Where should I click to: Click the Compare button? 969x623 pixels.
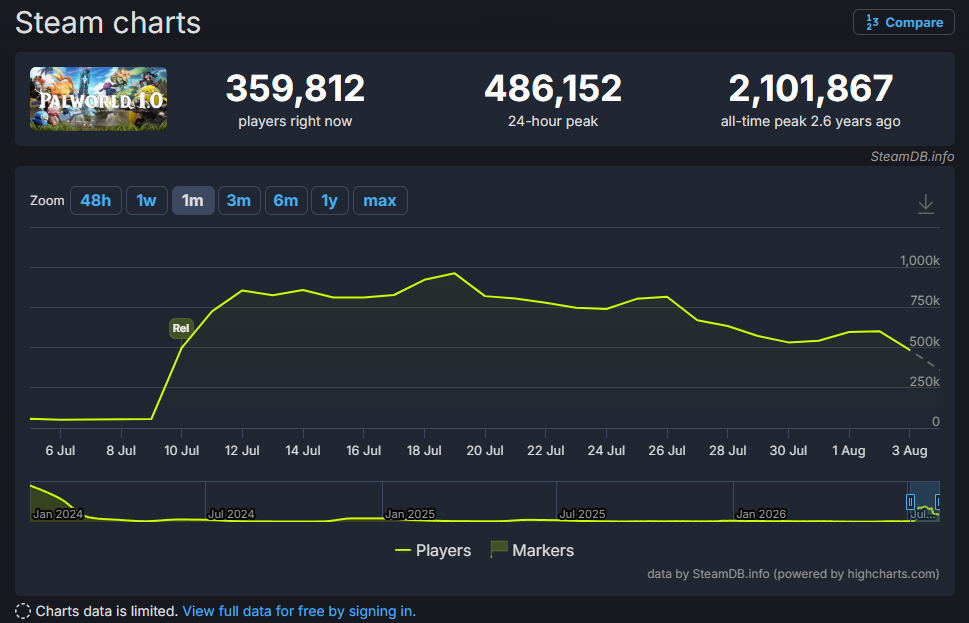click(x=903, y=22)
